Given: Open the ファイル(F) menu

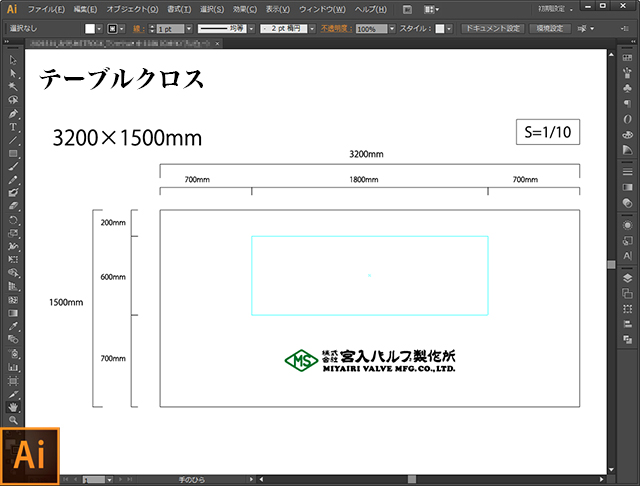Looking at the screenshot, I should point(46,9).
